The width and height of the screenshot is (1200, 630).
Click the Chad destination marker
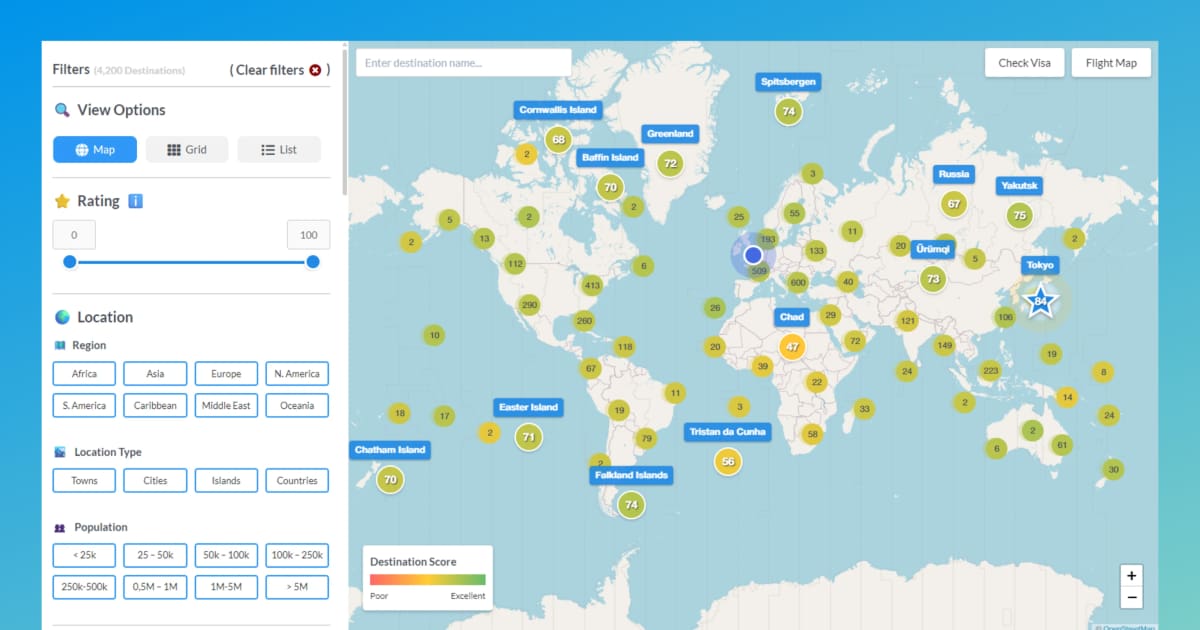click(x=791, y=345)
